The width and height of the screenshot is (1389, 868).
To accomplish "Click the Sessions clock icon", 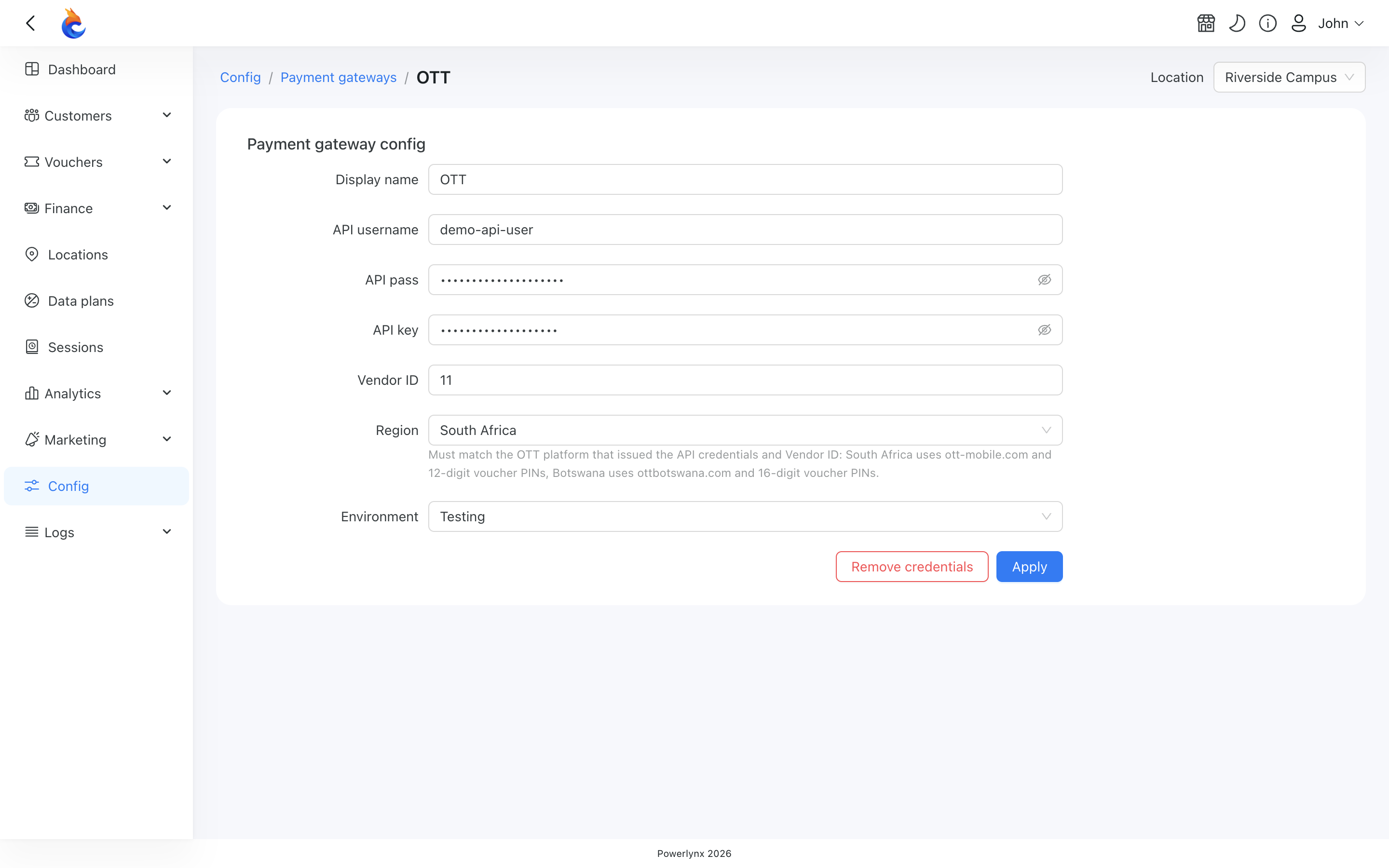I will [32, 347].
